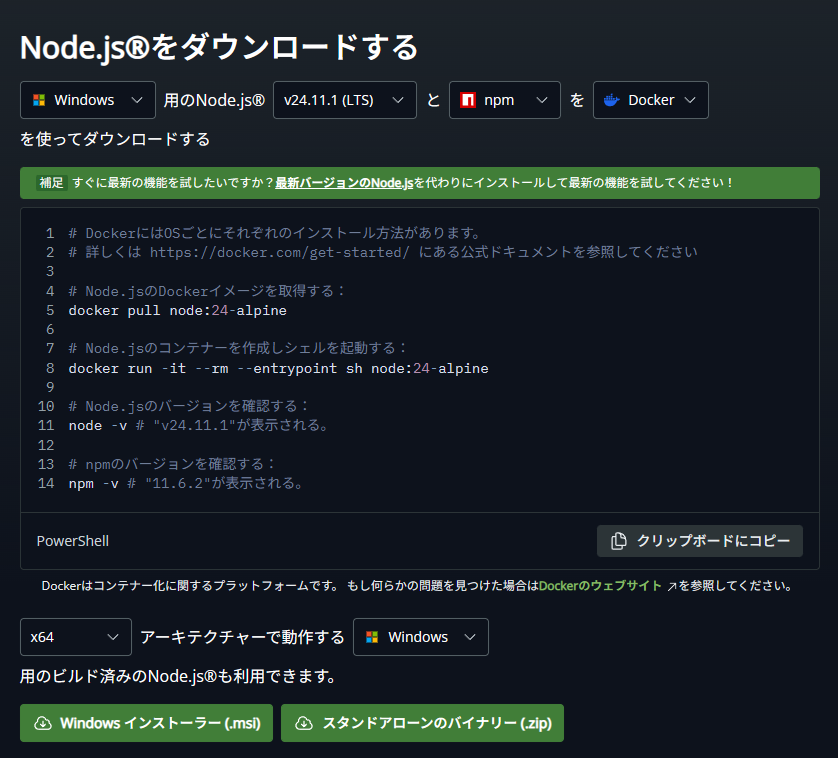Click the 'node -v' code line

coord(198,426)
